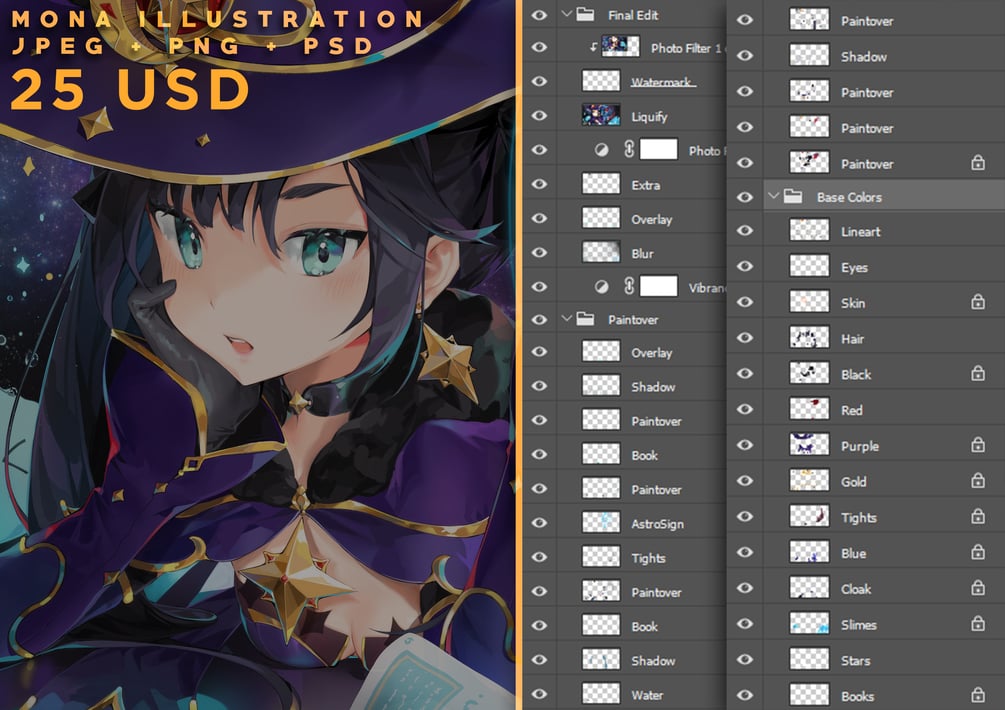Select the layer named Lineart
The image size is (1005, 710).
tap(860, 232)
